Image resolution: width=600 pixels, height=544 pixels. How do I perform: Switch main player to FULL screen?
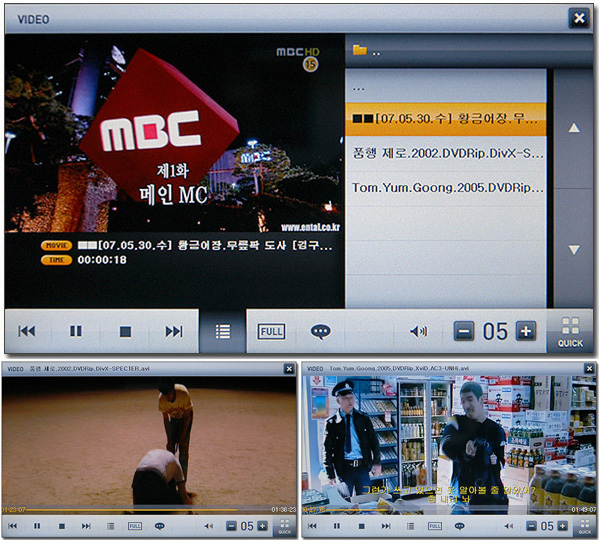[271, 331]
